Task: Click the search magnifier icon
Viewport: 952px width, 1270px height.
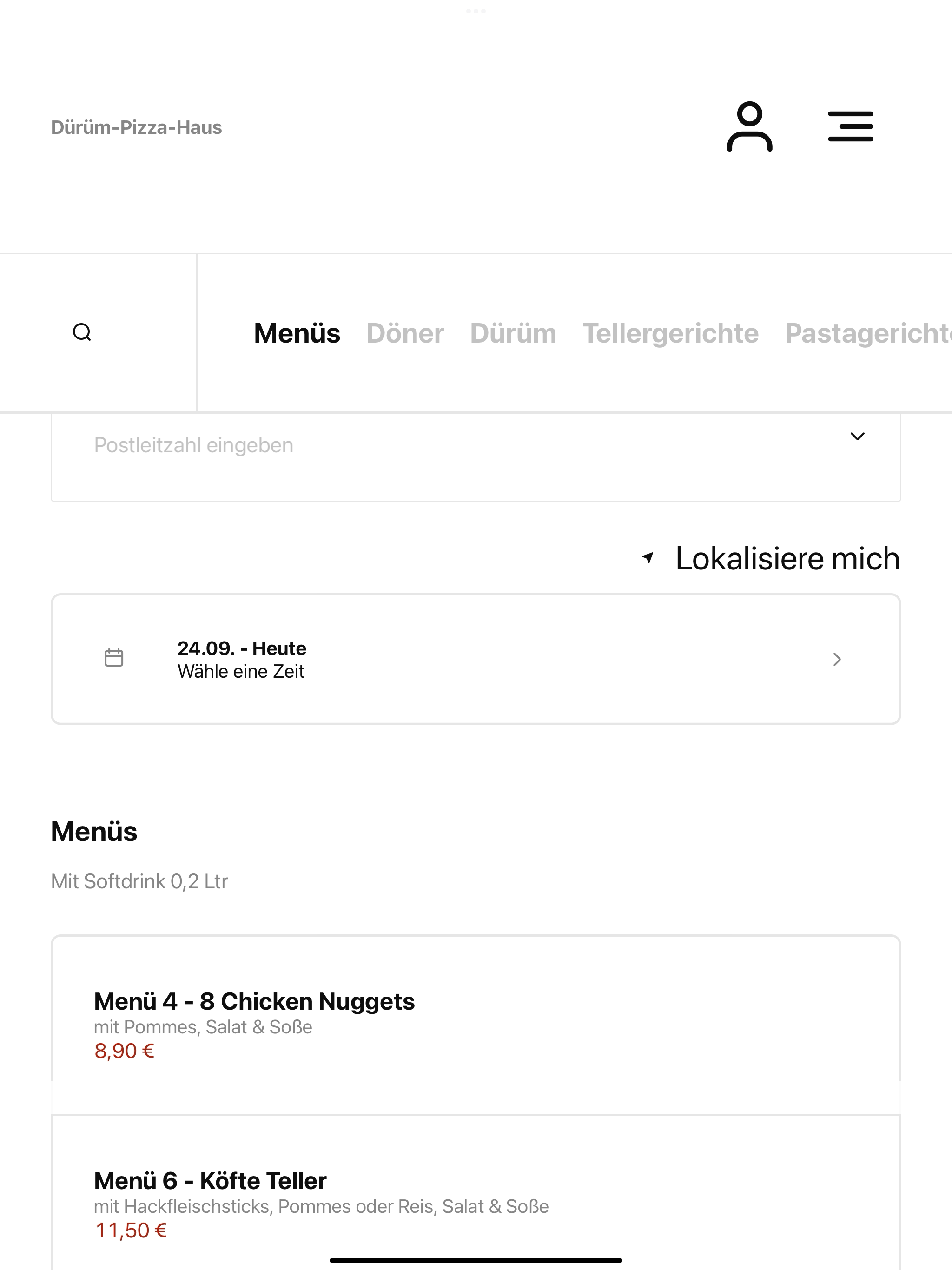Action: tap(82, 332)
